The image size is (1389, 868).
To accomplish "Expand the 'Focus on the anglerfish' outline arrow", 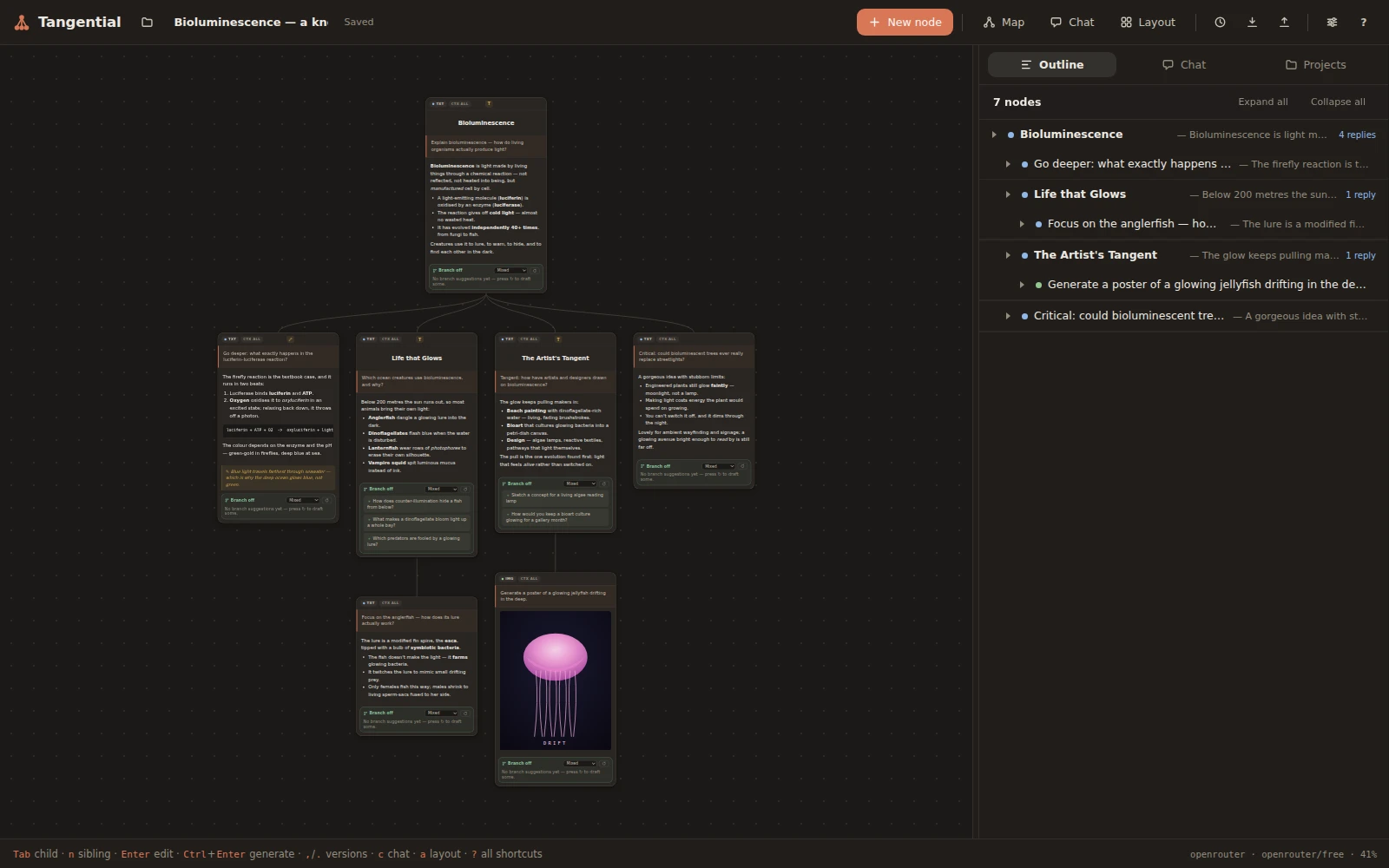I will tap(1022, 224).
